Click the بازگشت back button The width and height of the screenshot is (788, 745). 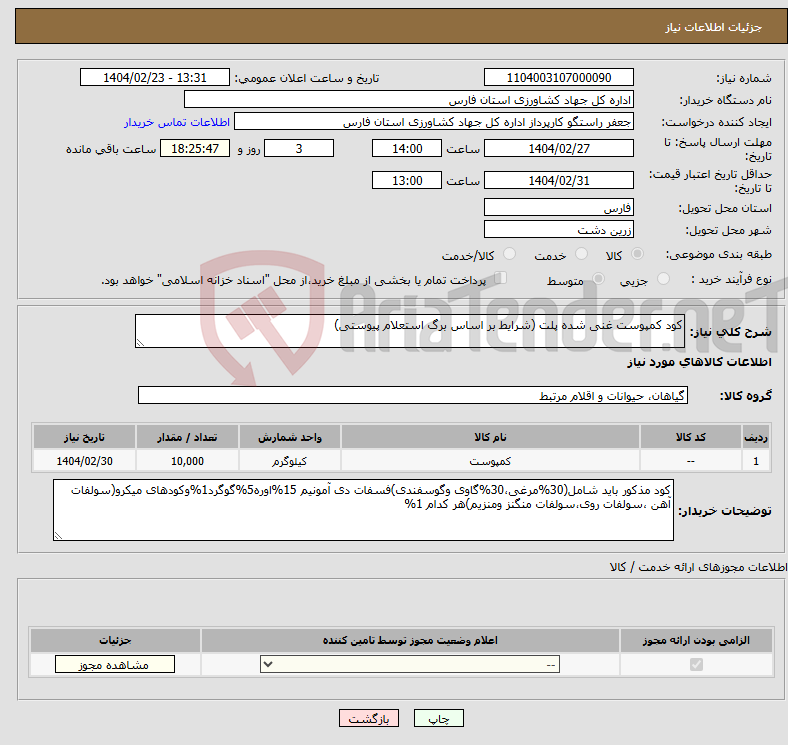coord(369,719)
